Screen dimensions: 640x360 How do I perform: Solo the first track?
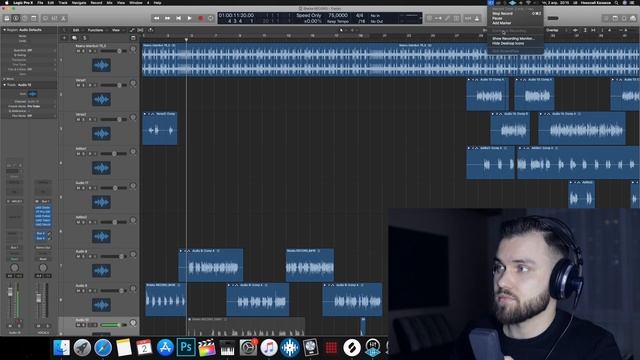[84, 51]
